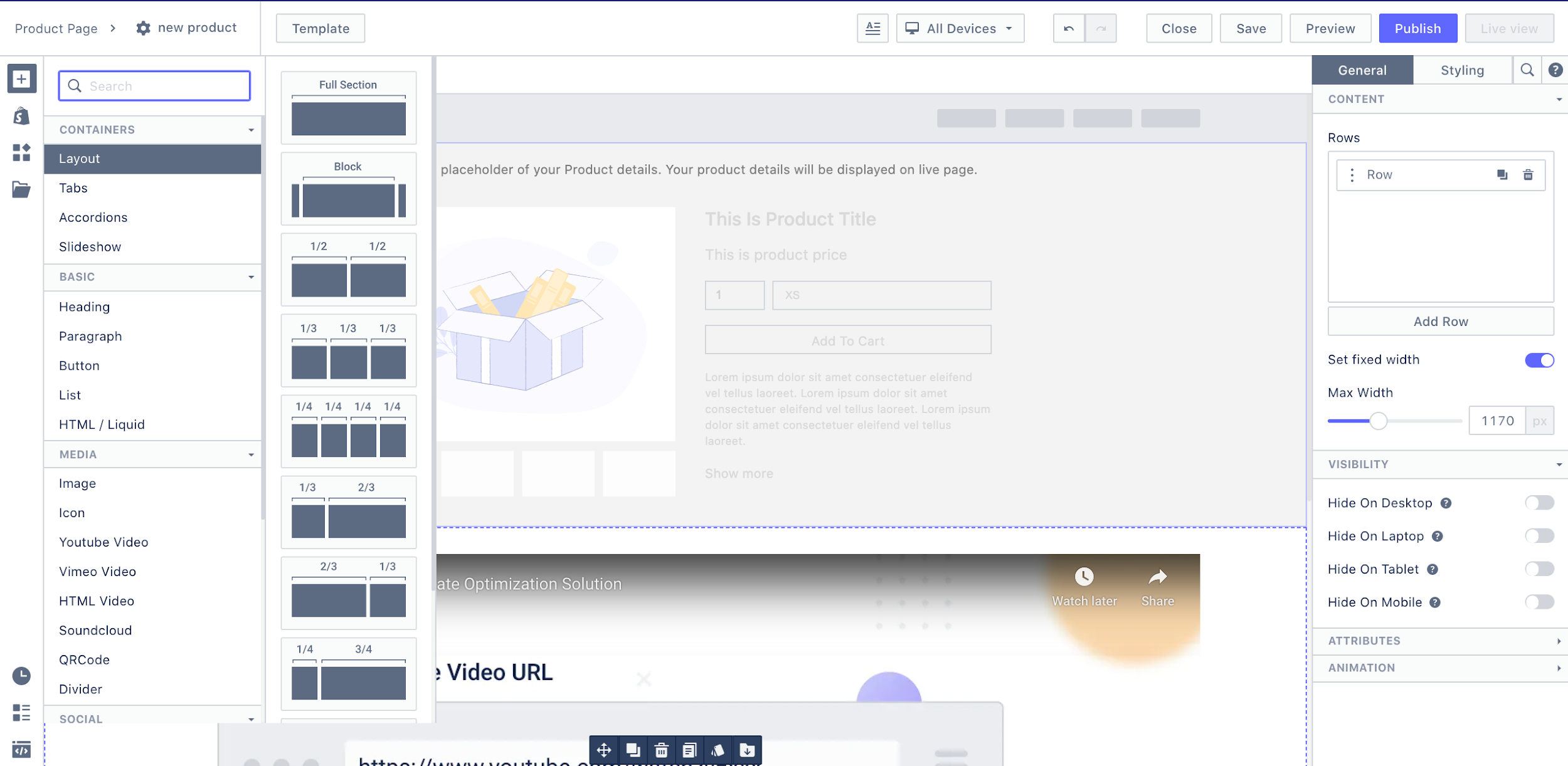The height and width of the screenshot is (766, 1568).
Task: Choose the Full Section layout thumbnail
Action: [x=348, y=108]
